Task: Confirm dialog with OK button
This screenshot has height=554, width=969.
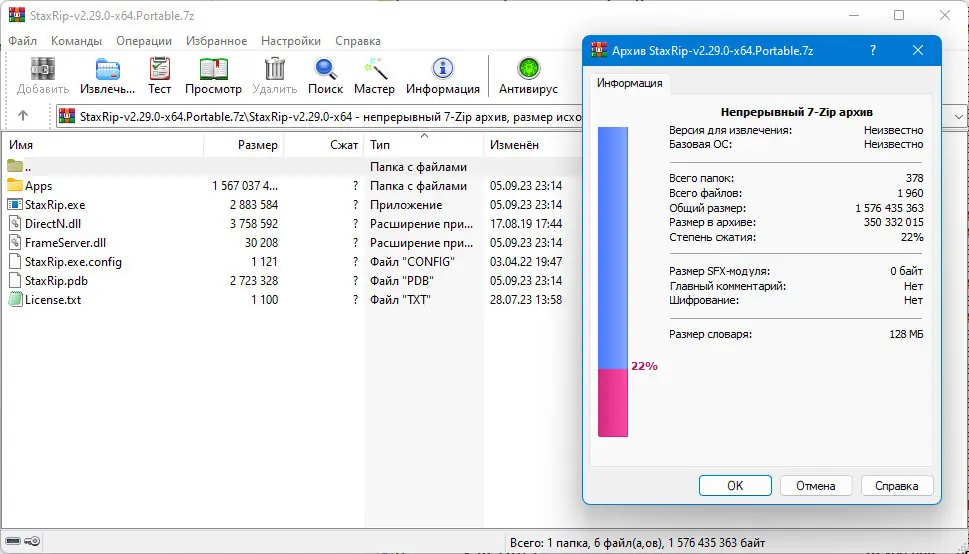Action: point(735,485)
